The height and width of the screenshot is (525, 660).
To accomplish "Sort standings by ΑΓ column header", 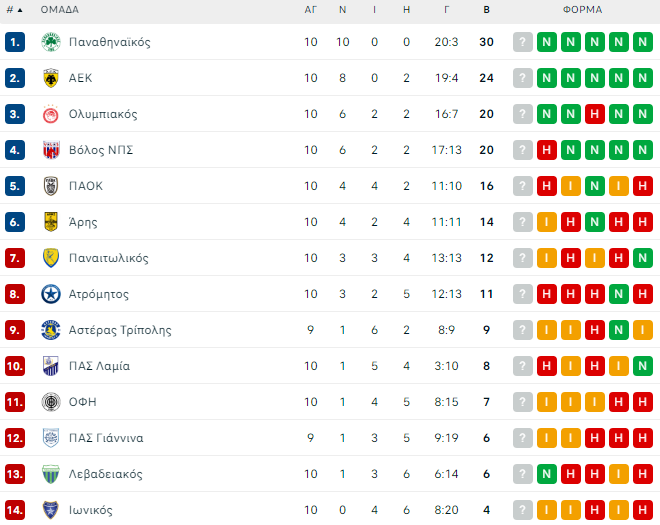I will (311, 10).
